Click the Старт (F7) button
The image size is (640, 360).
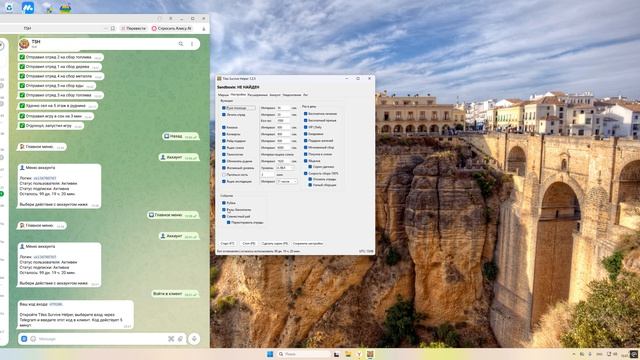pos(228,244)
